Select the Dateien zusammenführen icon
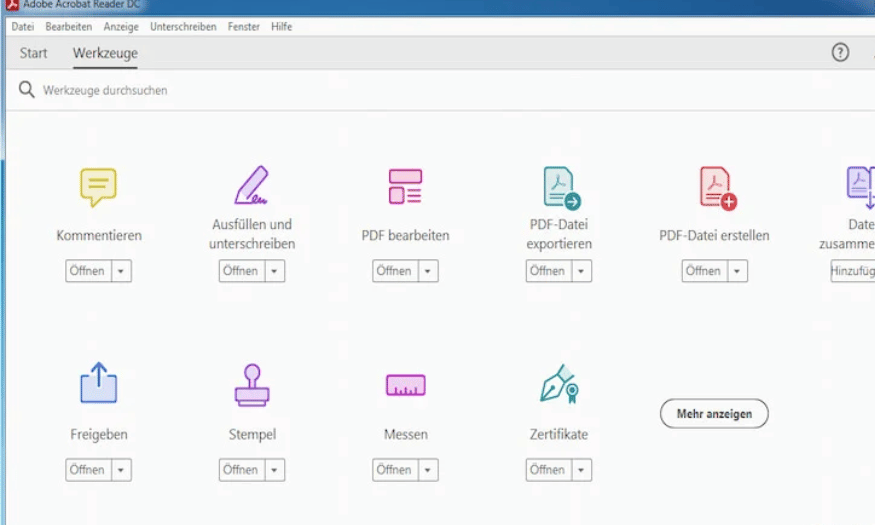This screenshot has width=875, height=525. 861,187
